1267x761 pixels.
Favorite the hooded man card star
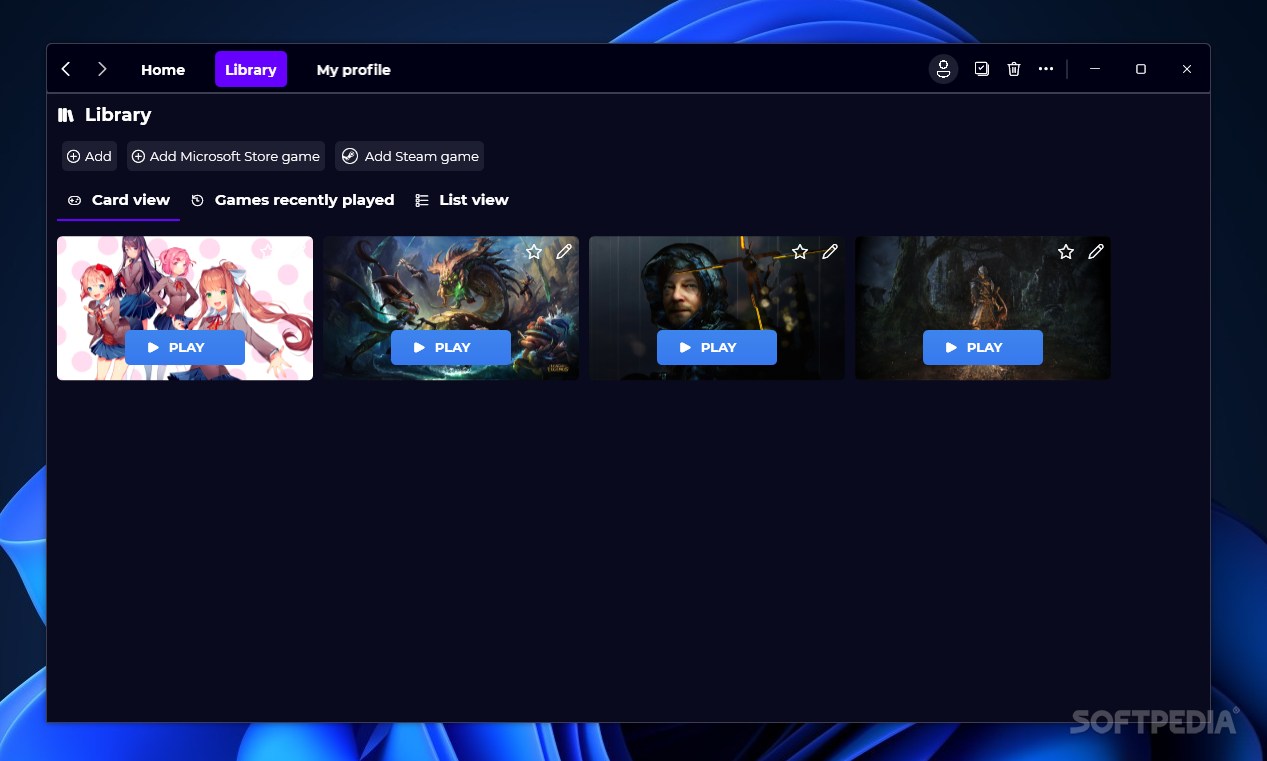pos(800,252)
